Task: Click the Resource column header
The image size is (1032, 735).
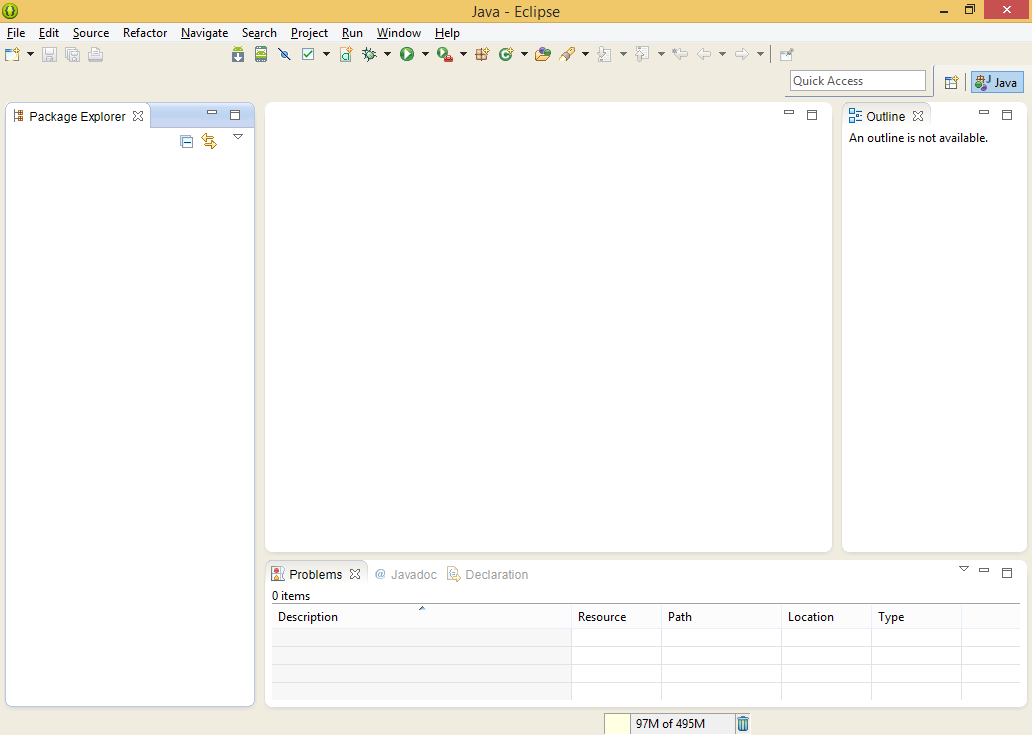Action: point(602,617)
